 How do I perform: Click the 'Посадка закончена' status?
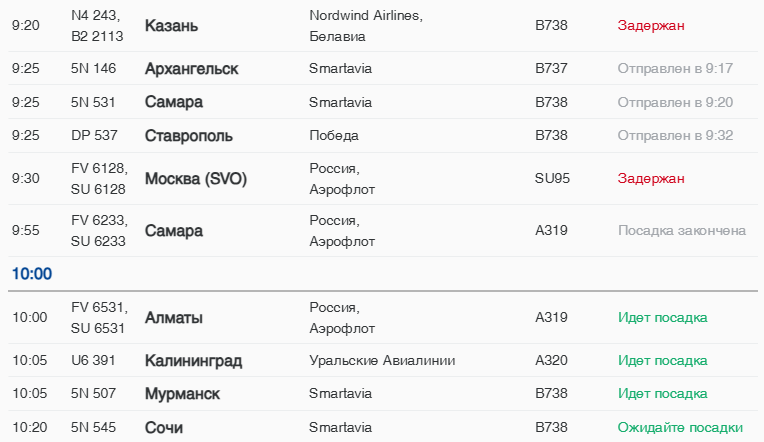(x=682, y=231)
